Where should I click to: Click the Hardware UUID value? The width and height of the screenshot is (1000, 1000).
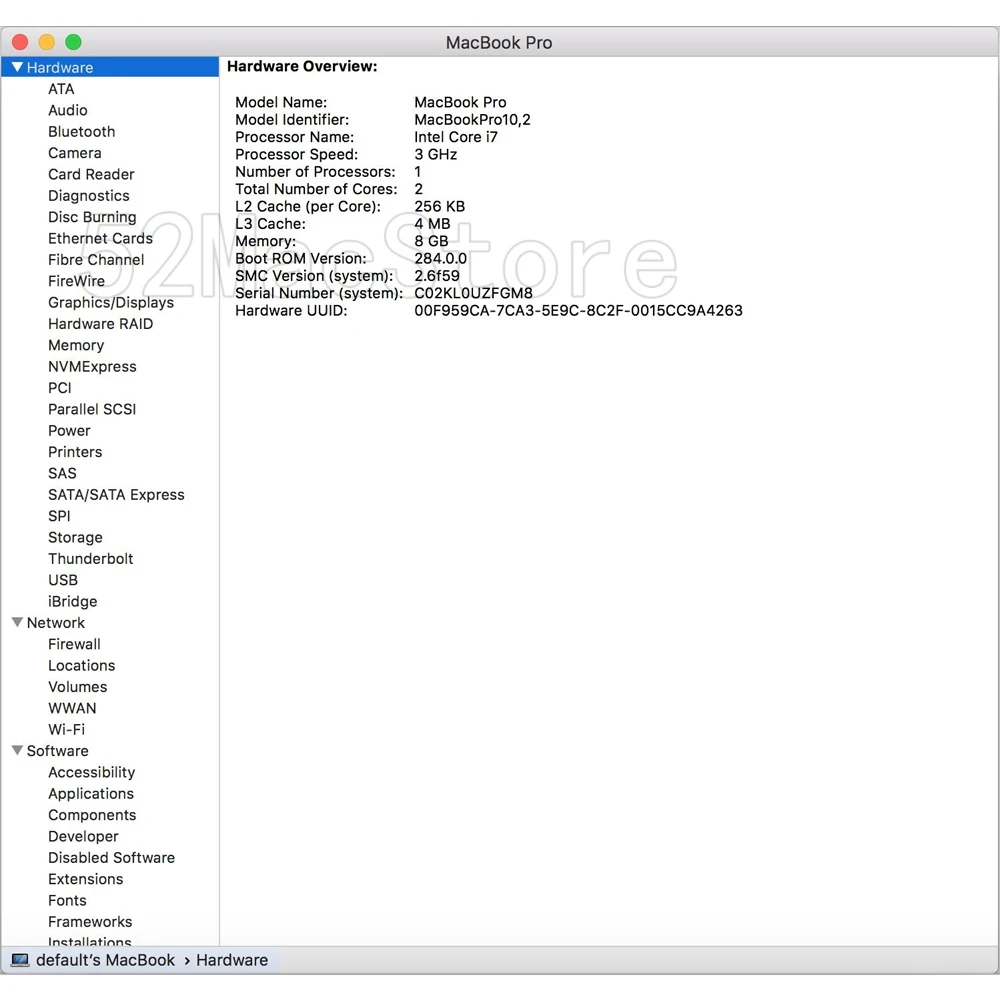[x=578, y=311]
